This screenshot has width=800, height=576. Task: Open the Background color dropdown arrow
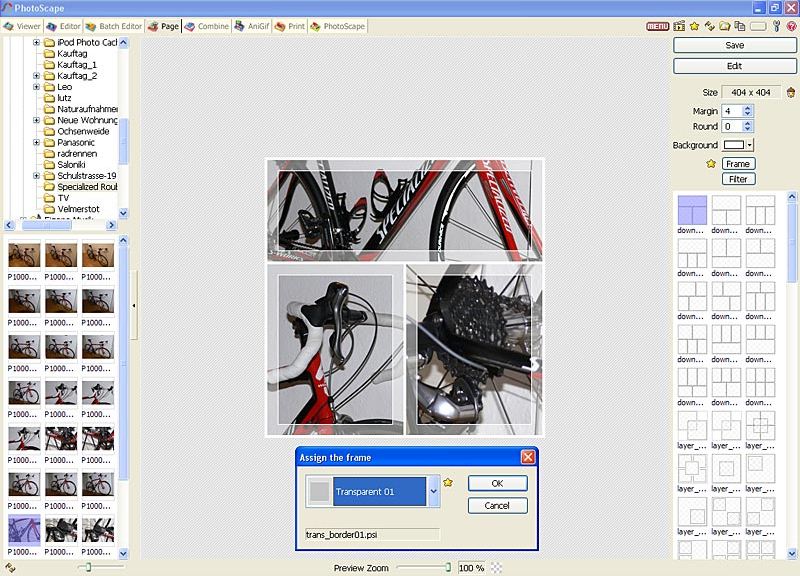pos(749,145)
